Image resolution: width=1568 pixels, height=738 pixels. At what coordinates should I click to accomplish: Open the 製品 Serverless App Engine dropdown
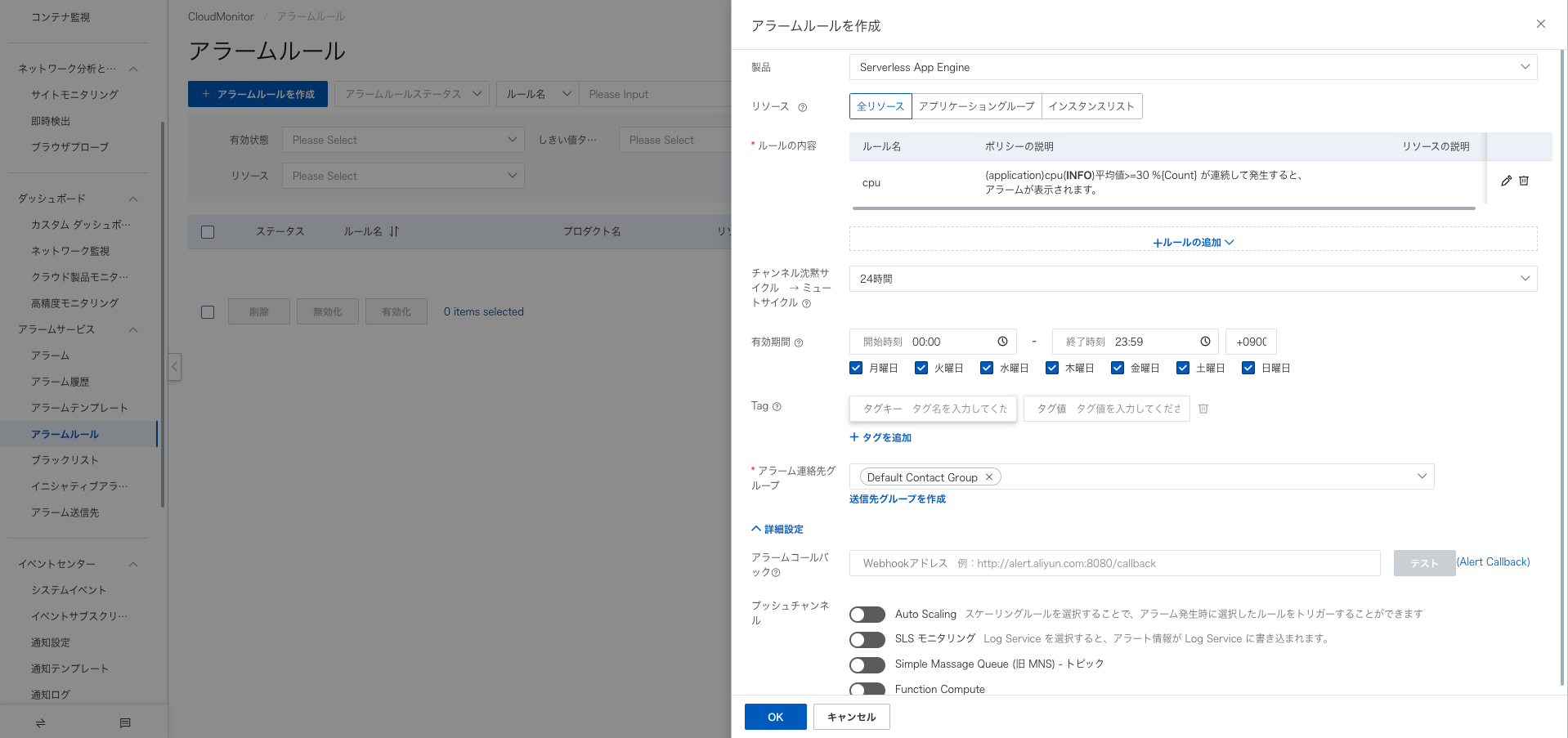(x=1193, y=67)
